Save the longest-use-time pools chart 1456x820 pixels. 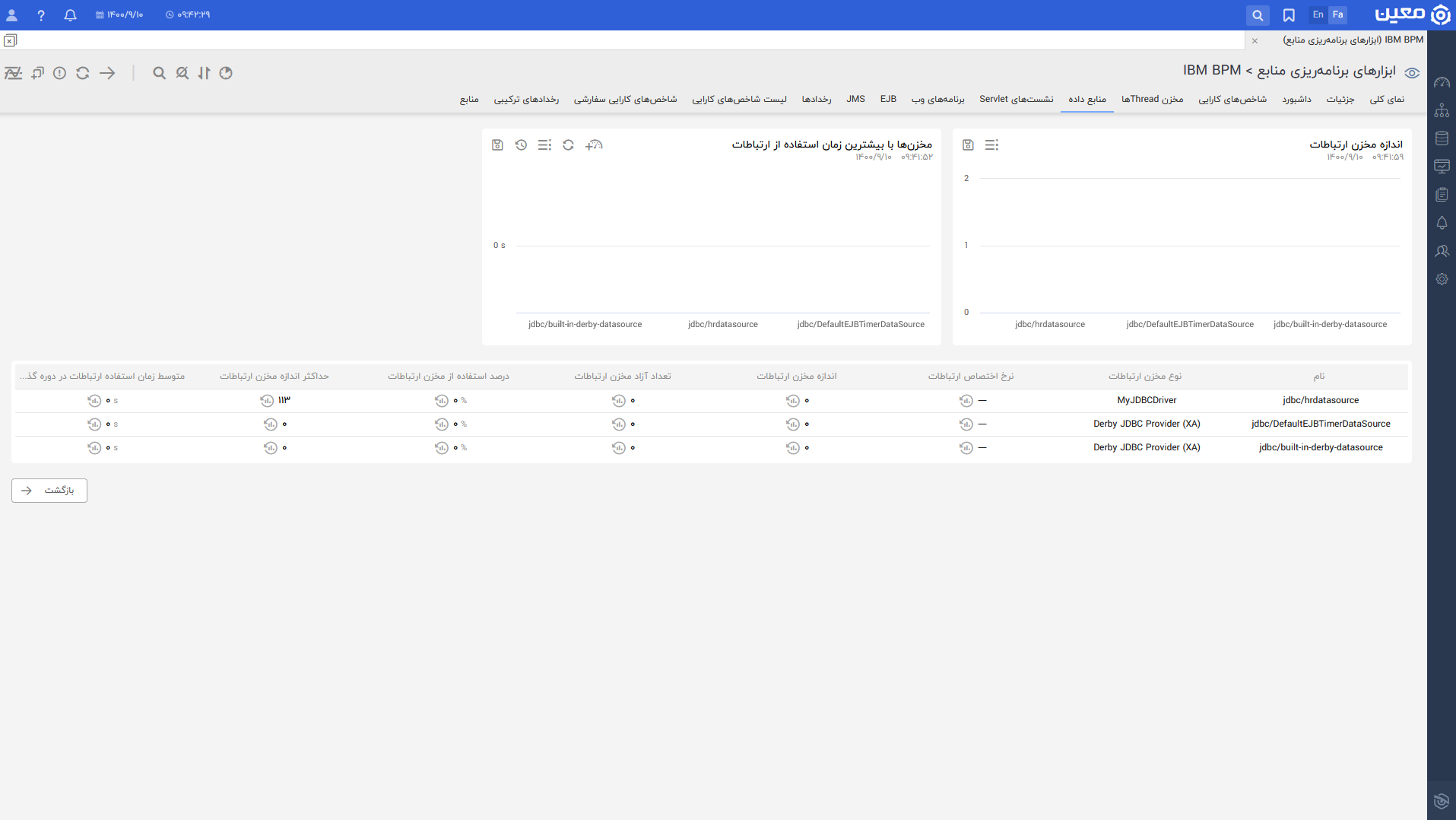(497, 145)
